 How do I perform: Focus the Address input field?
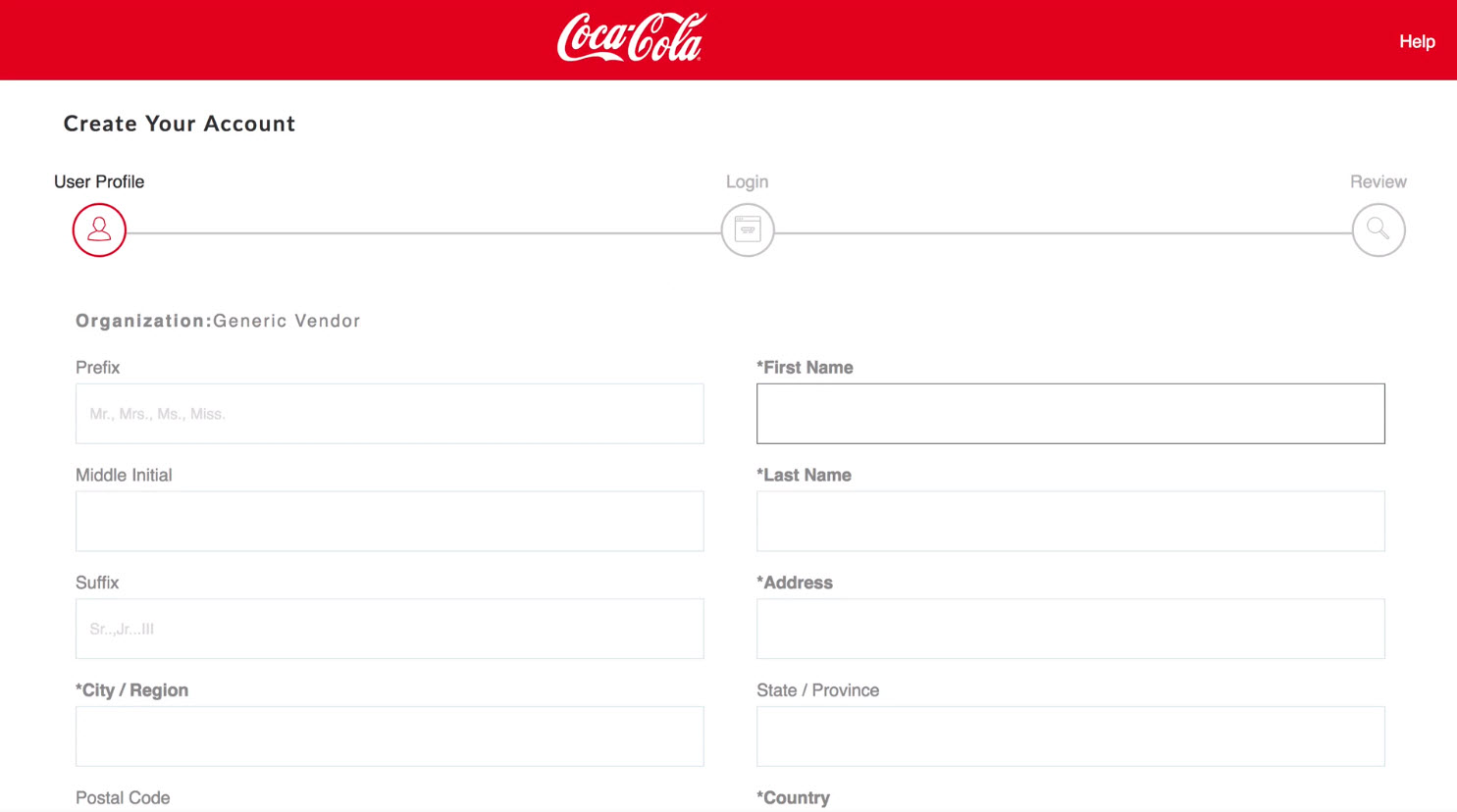[x=1070, y=629]
